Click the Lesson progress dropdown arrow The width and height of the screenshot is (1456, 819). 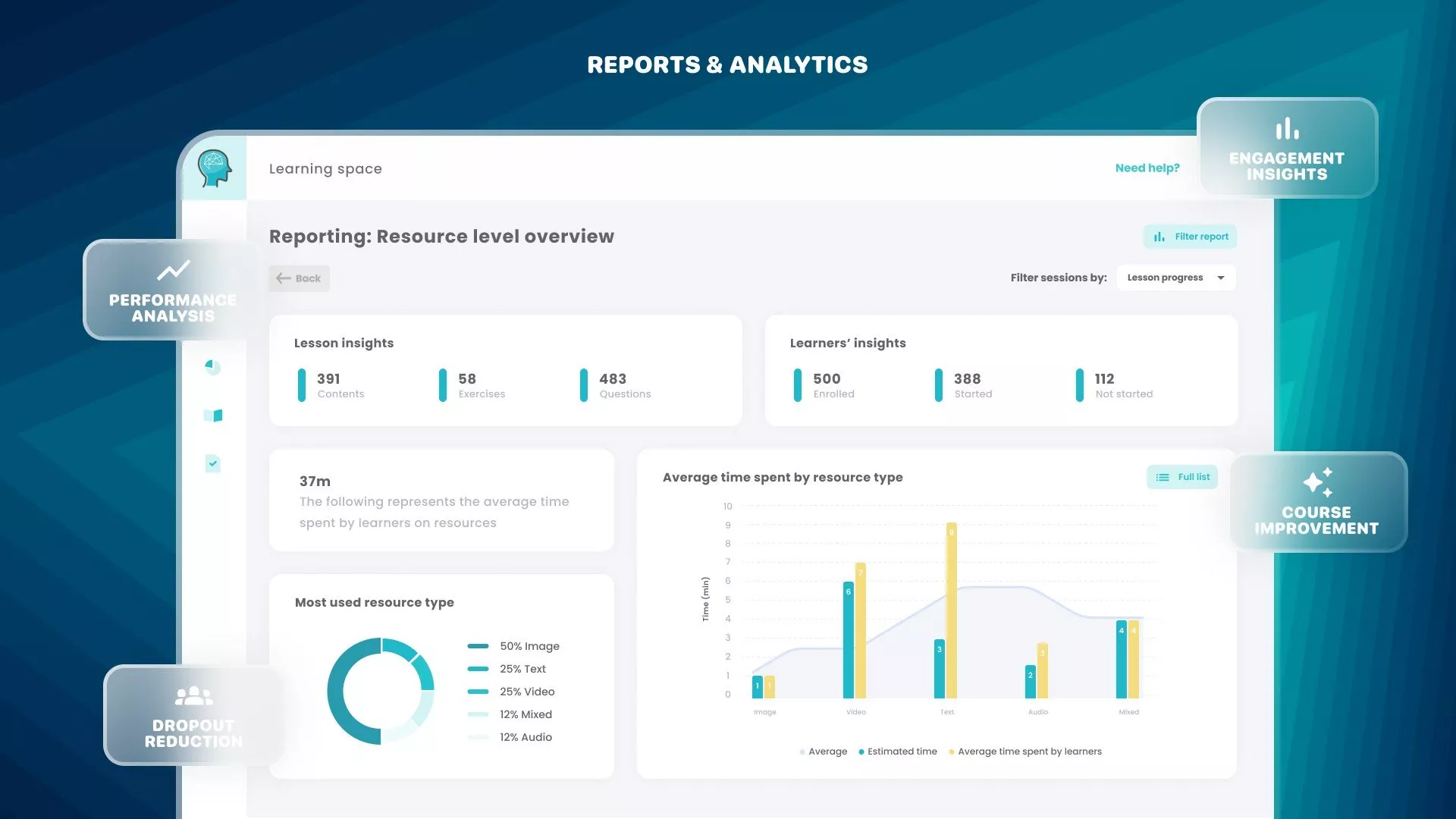point(1221,278)
